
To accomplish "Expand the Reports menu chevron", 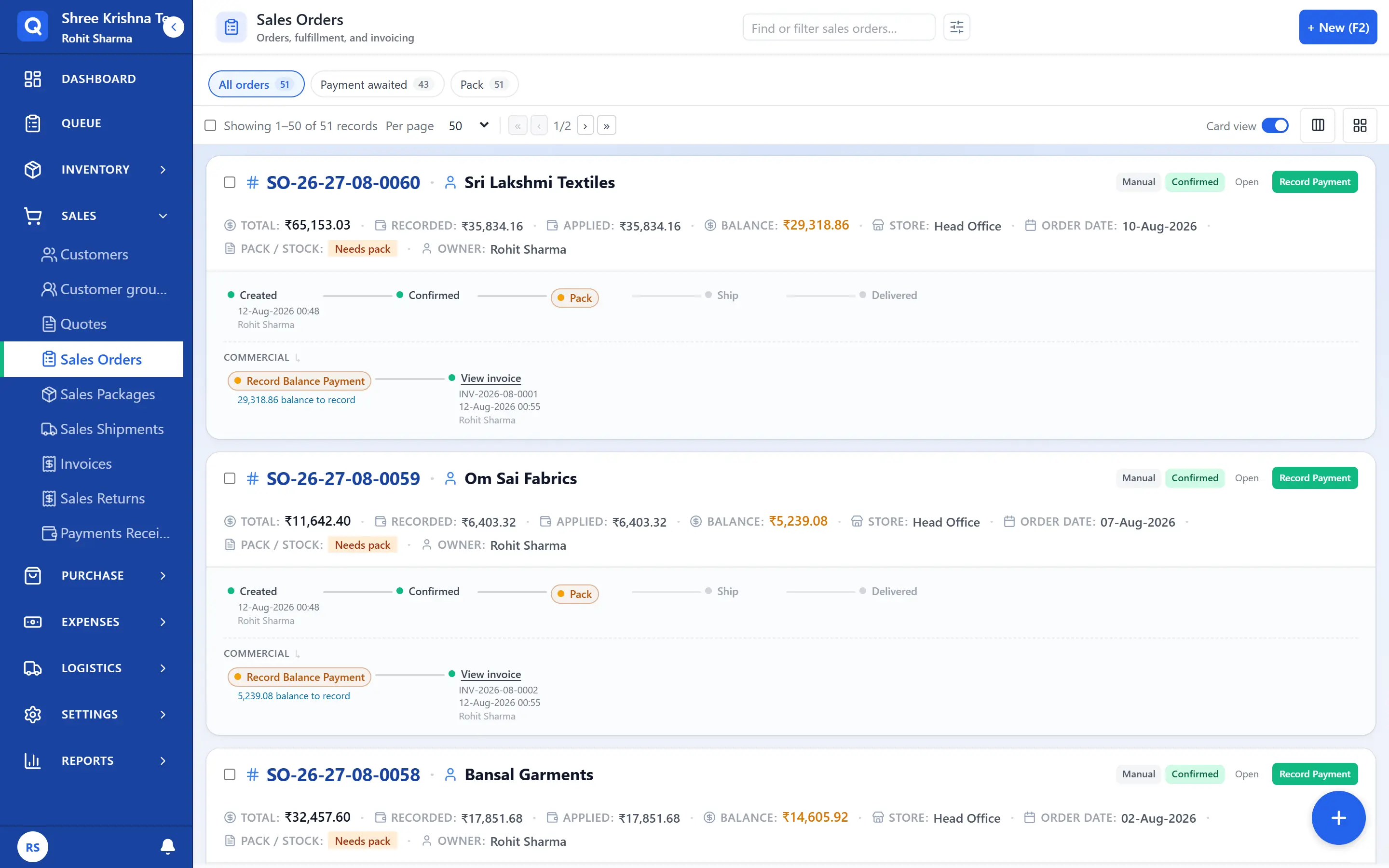I will pos(163,760).
